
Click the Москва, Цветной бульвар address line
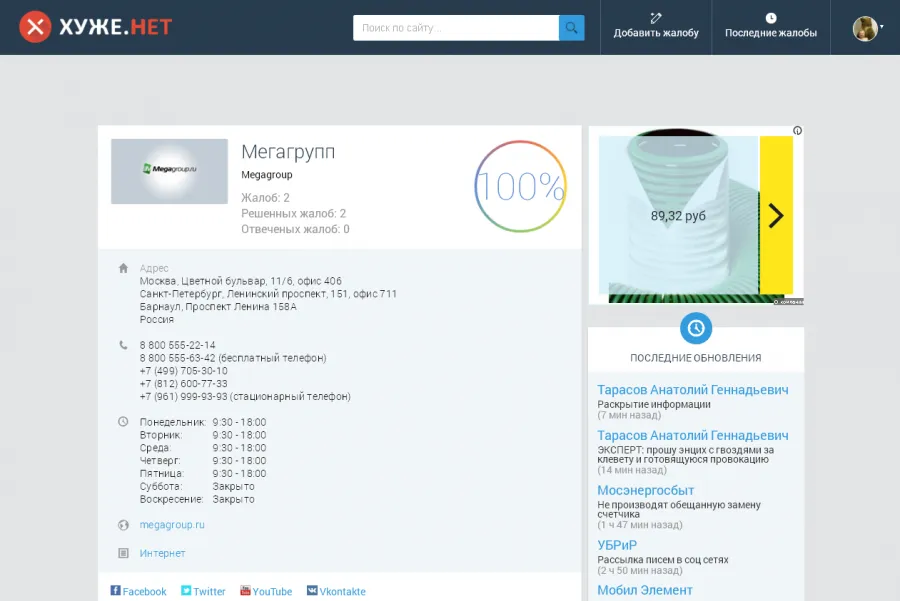pos(240,281)
